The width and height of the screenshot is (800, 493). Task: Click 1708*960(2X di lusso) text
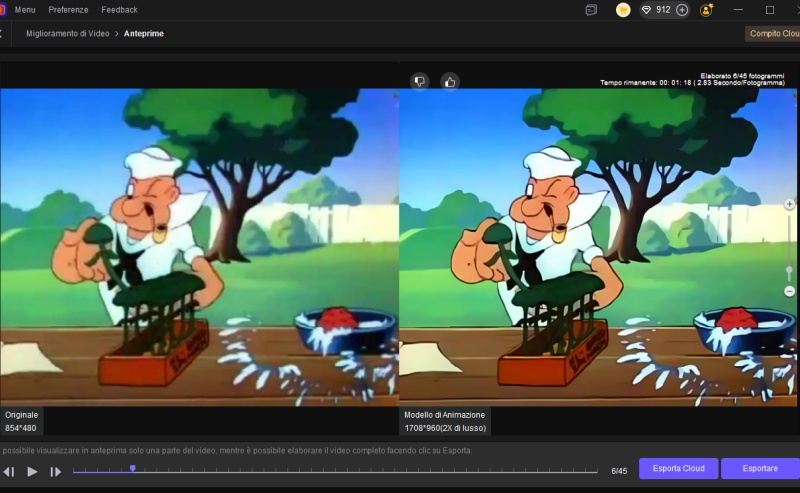coord(445,428)
